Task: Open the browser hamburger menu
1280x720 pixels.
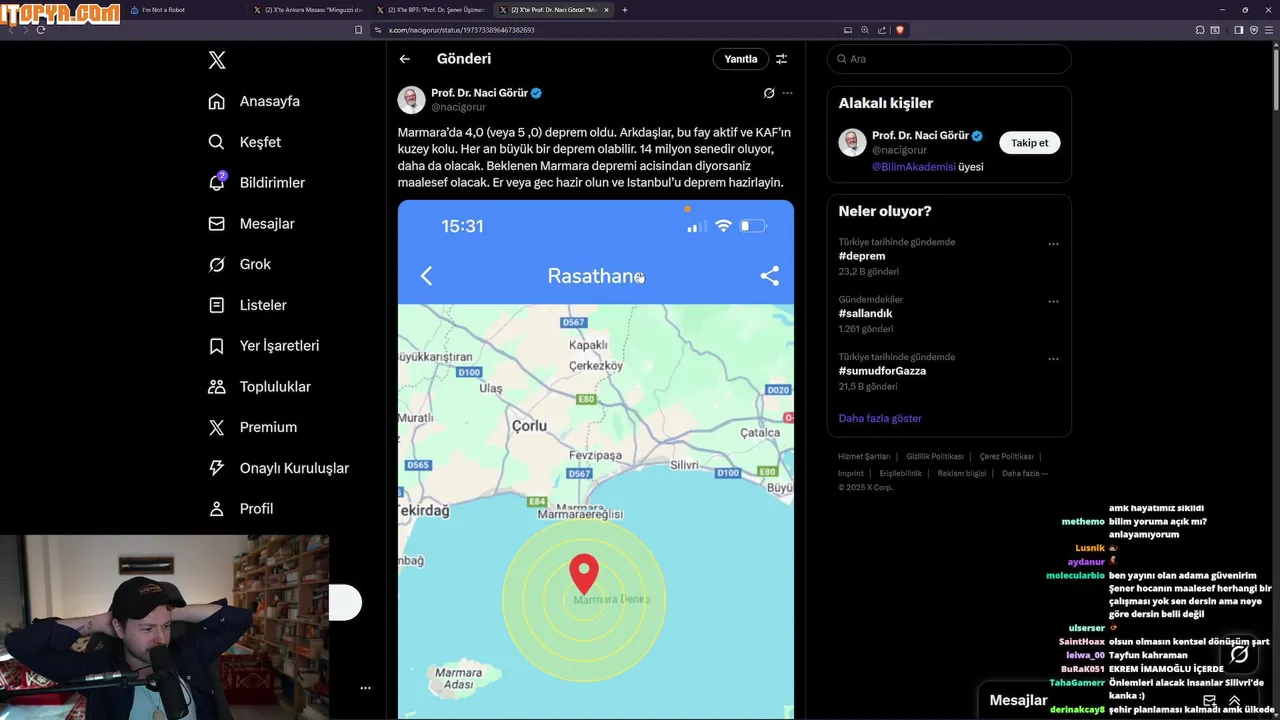Action: click(x=1269, y=30)
